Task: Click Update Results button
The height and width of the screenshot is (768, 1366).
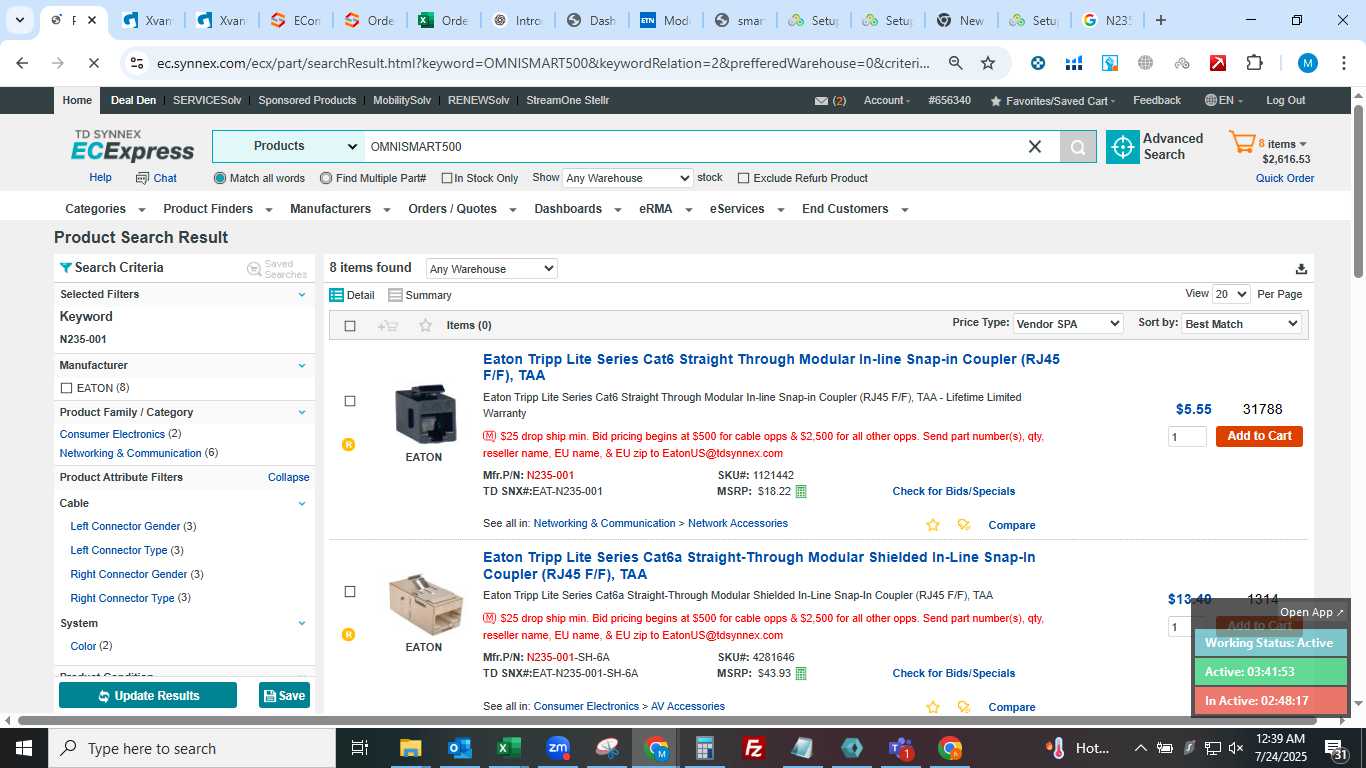Action: pyautogui.click(x=148, y=695)
